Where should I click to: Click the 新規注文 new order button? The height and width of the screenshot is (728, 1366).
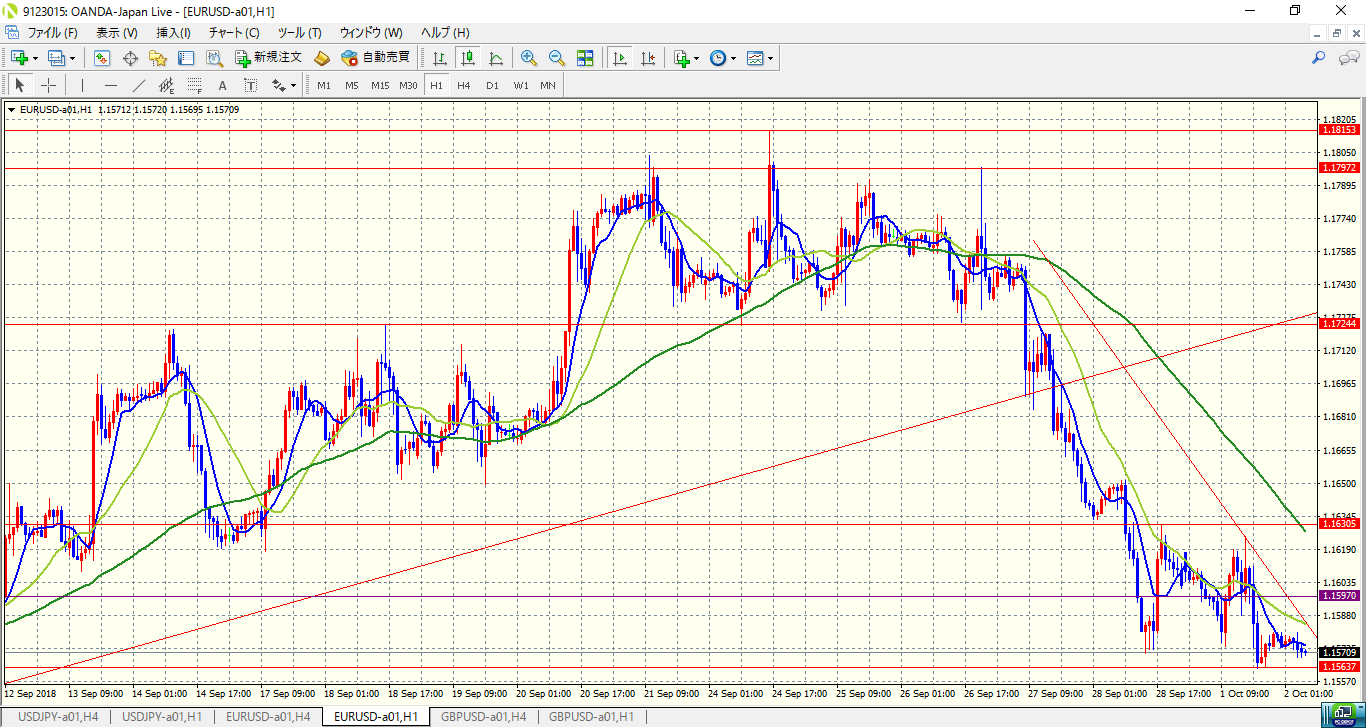268,58
